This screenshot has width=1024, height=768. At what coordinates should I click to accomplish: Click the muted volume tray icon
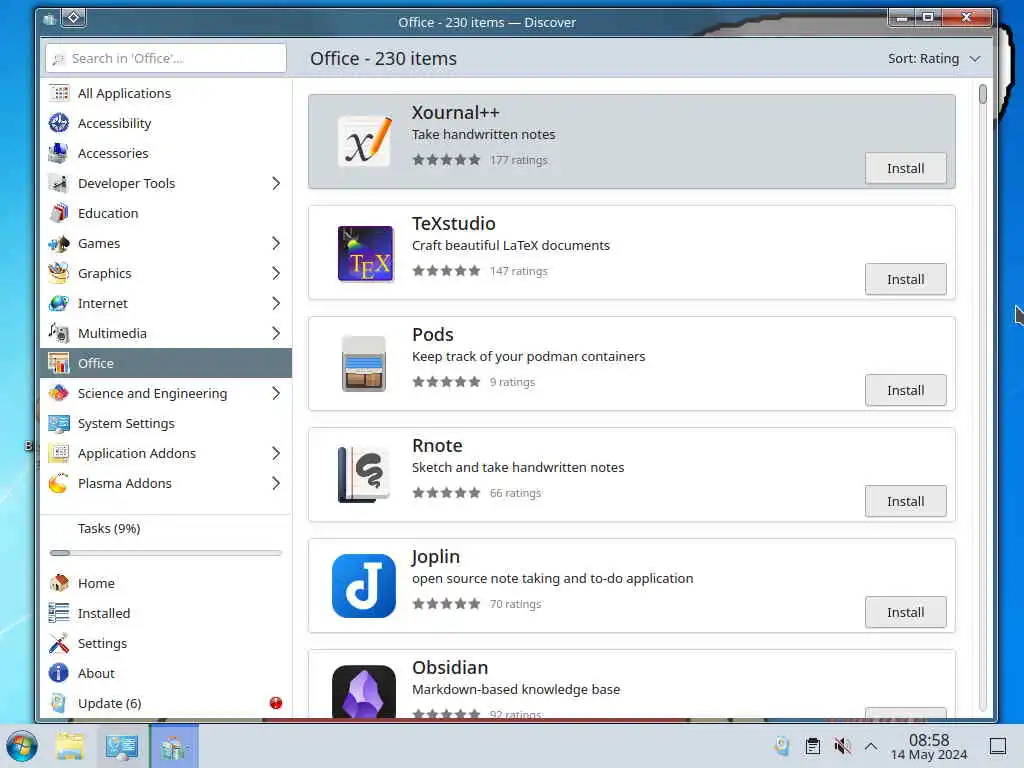[x=842, y=746]
